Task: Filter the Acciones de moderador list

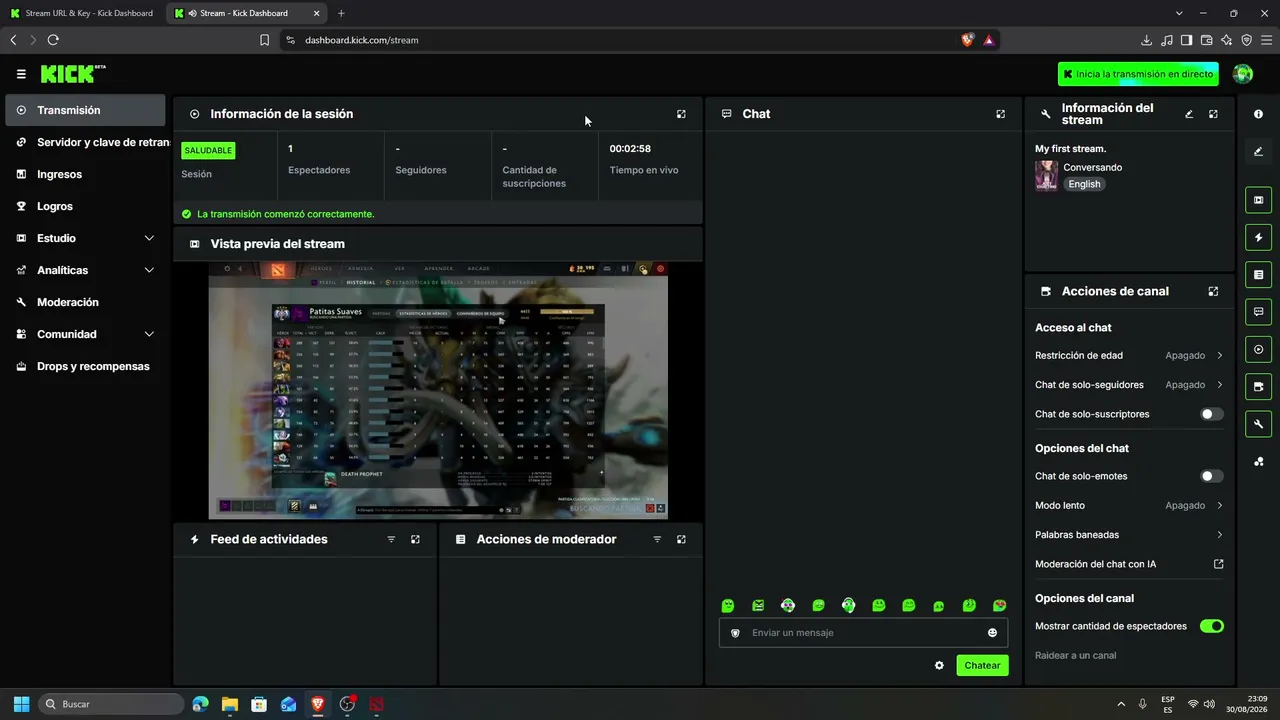Action: point(657,539)
